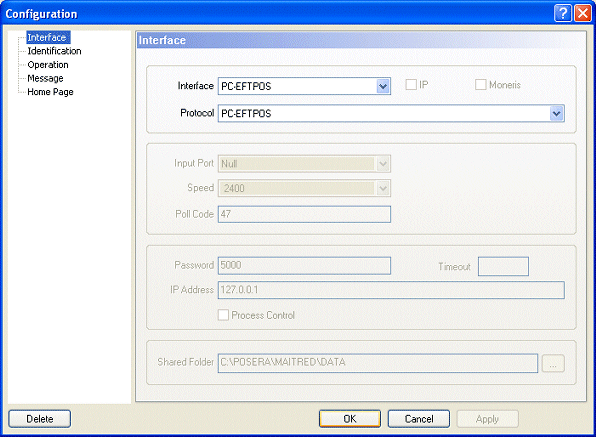Click the Cancel button
This screenshot has width=596, height=437.
click(419, 419)
